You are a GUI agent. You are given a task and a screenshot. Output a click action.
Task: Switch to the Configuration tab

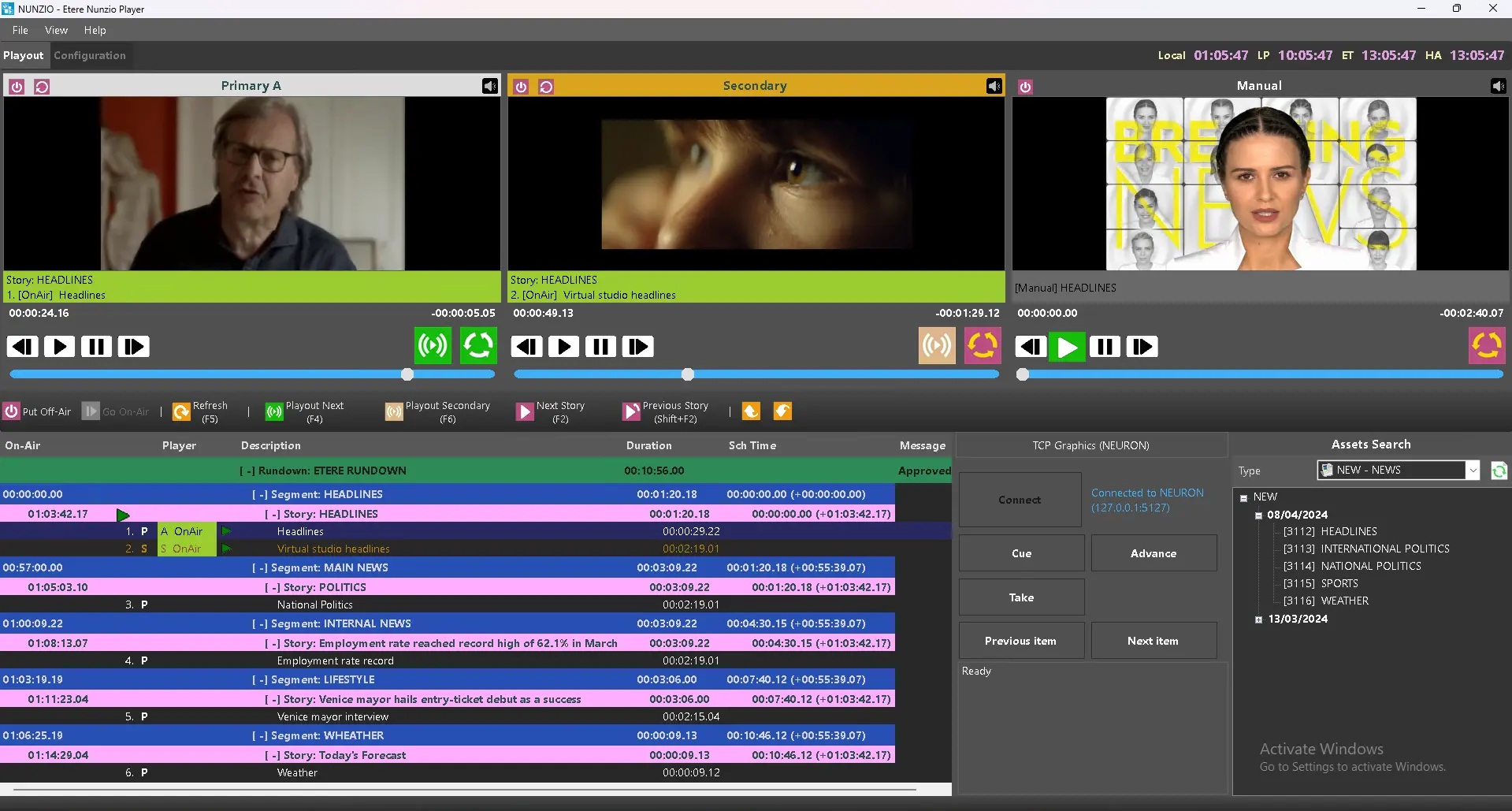[90, 56]
